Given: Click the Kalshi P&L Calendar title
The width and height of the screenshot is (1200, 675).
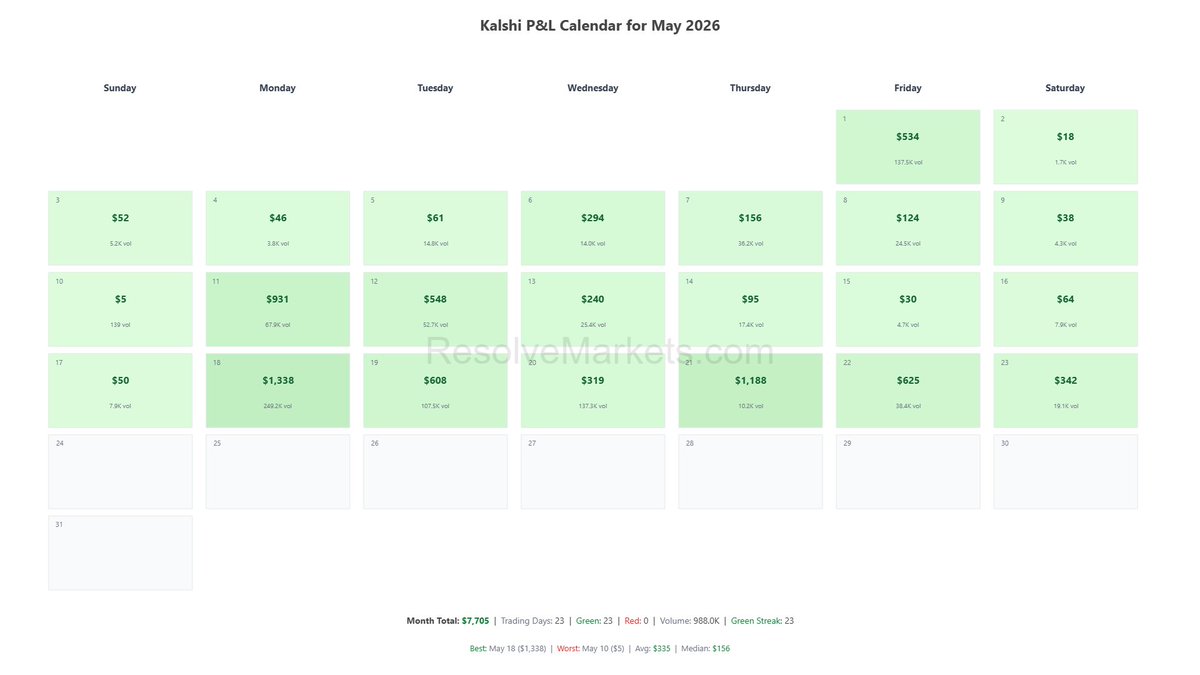Looking at the screenshot, I should 600,26.
